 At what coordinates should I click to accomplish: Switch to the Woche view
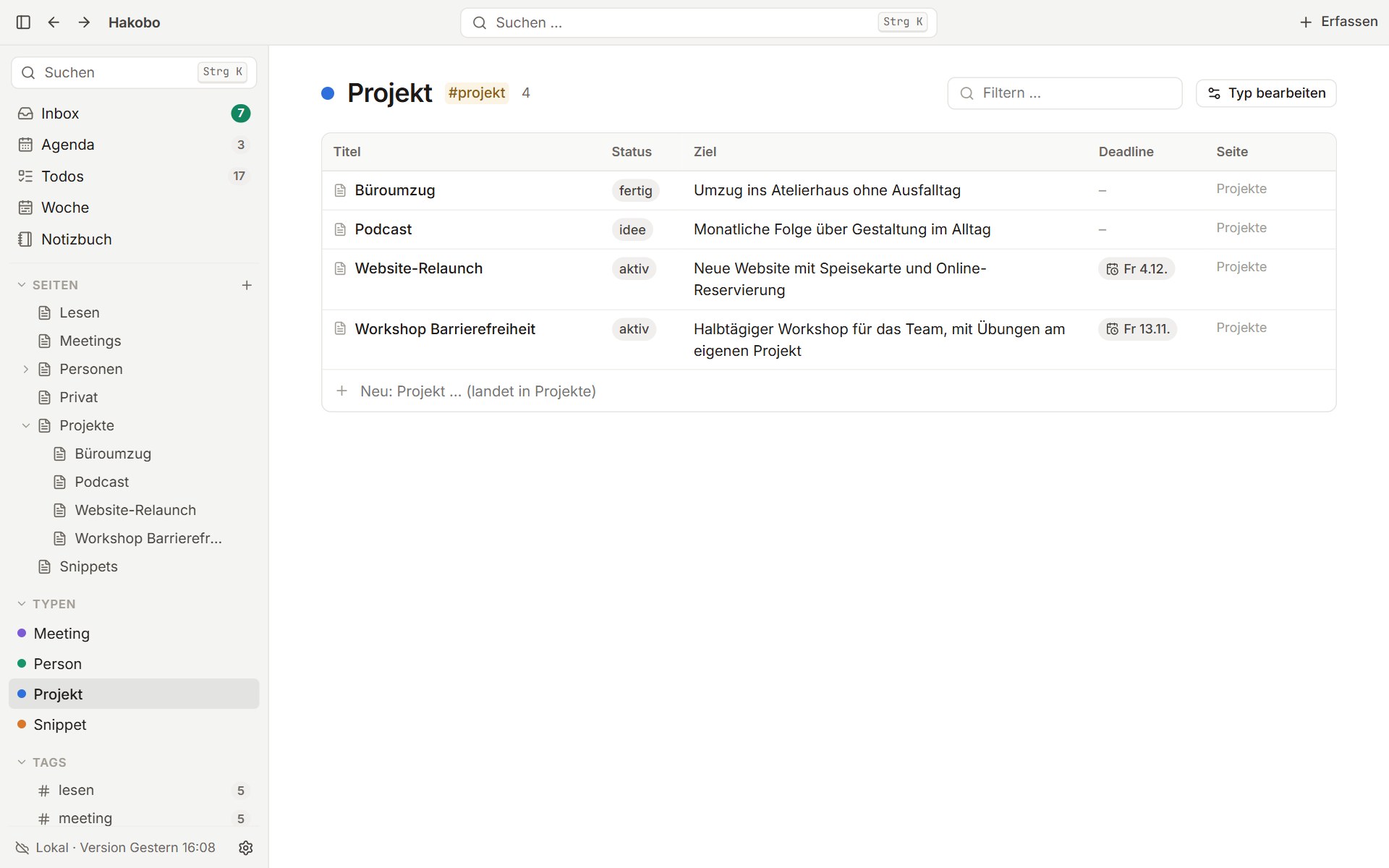click(134, 208)
